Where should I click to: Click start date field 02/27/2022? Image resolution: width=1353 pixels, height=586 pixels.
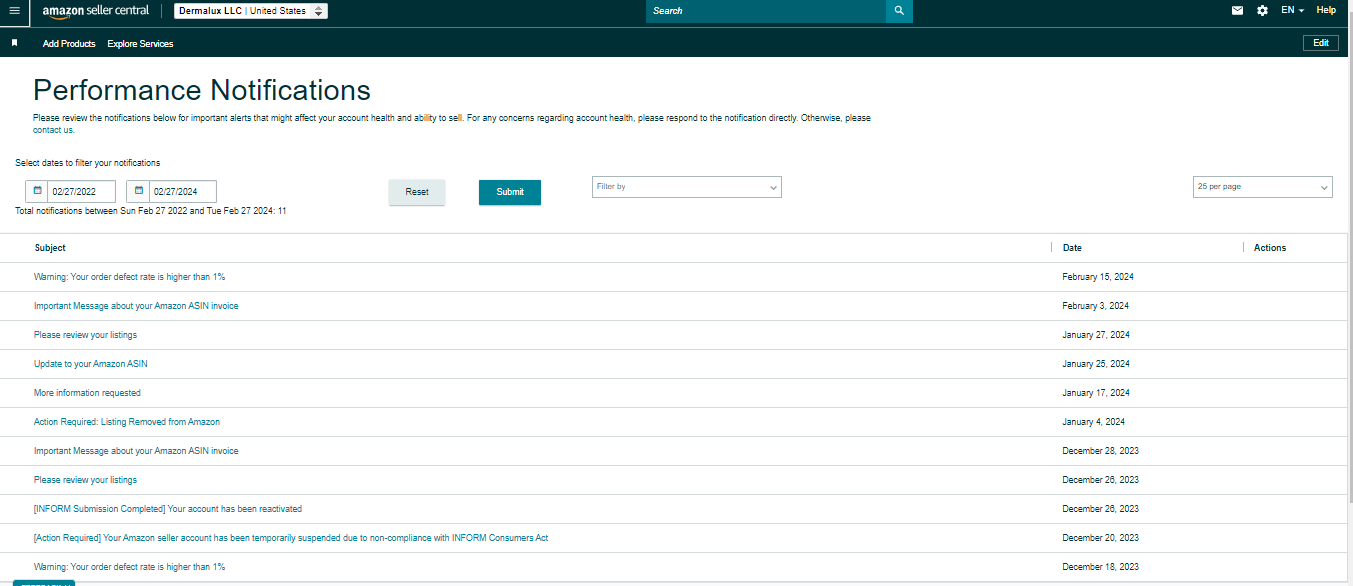pos(81,192)
